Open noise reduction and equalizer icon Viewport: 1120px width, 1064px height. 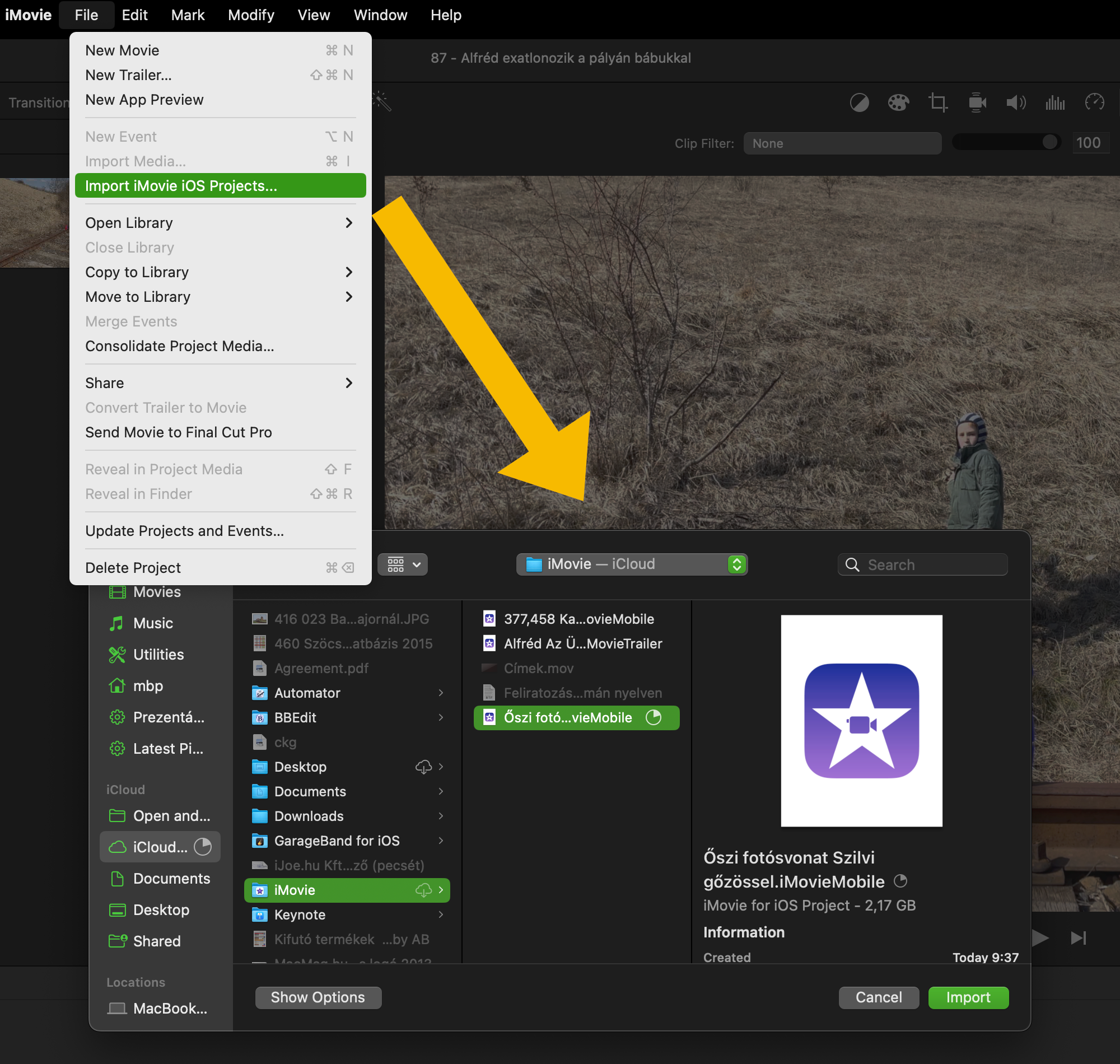(1055, 102)
